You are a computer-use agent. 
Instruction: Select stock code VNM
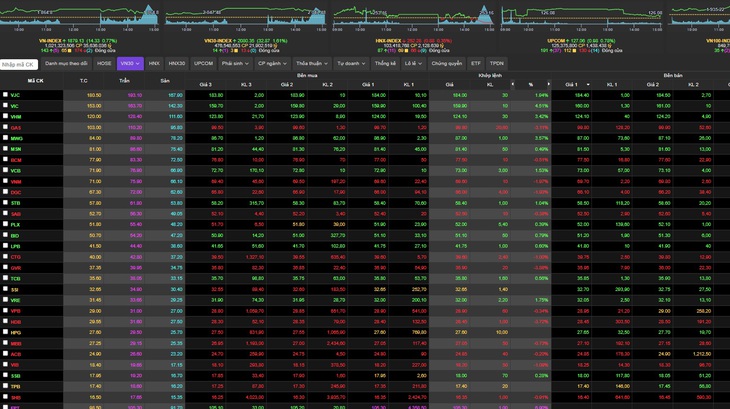[16, 181]
